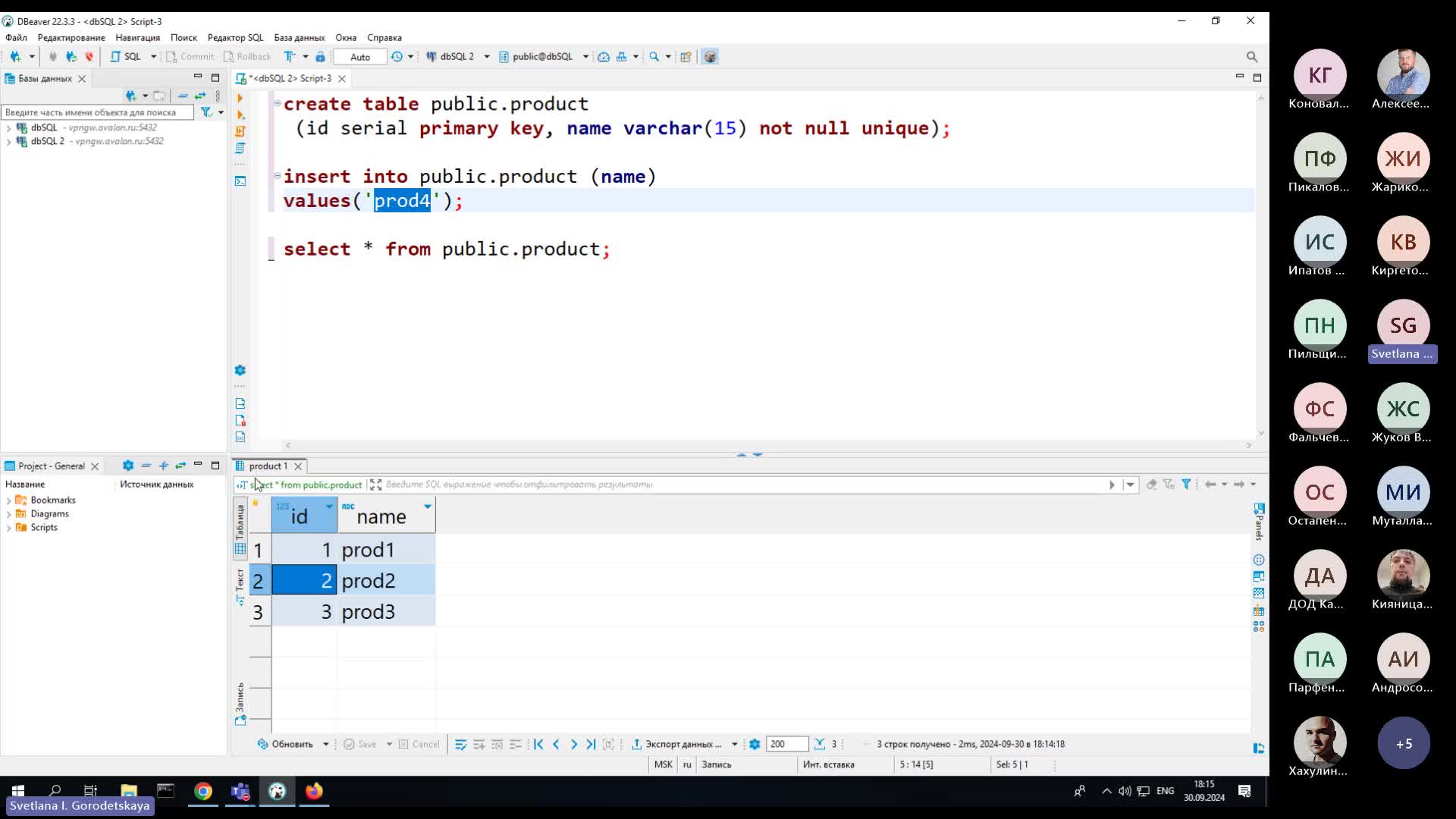Toggle the Auto commit mode field

(x=360, y=57)
